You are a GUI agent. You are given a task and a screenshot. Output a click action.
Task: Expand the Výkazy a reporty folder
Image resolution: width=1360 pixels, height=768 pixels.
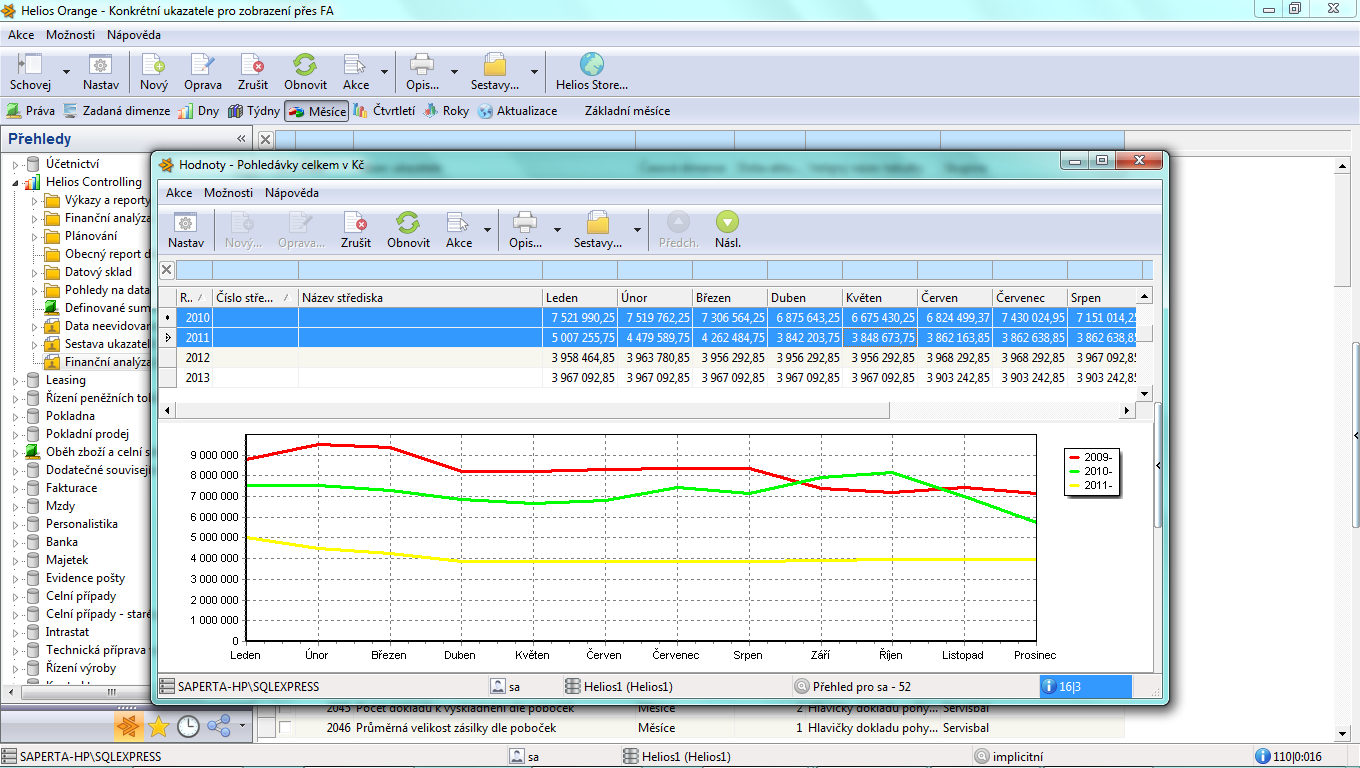point(34,200)
